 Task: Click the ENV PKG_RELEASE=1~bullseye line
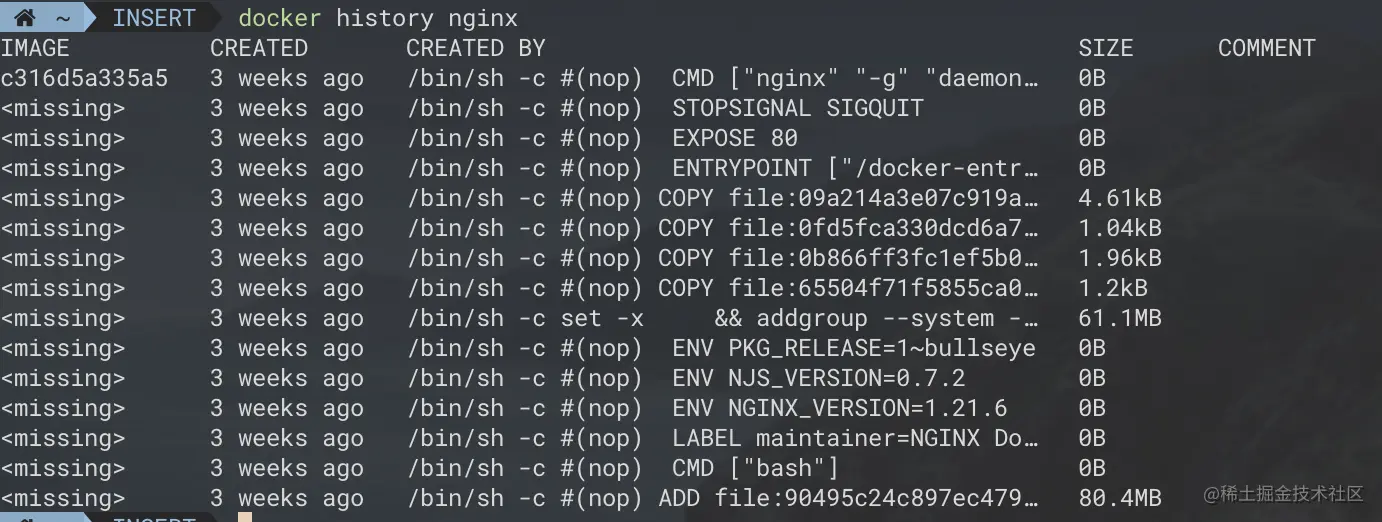[853, 348]
